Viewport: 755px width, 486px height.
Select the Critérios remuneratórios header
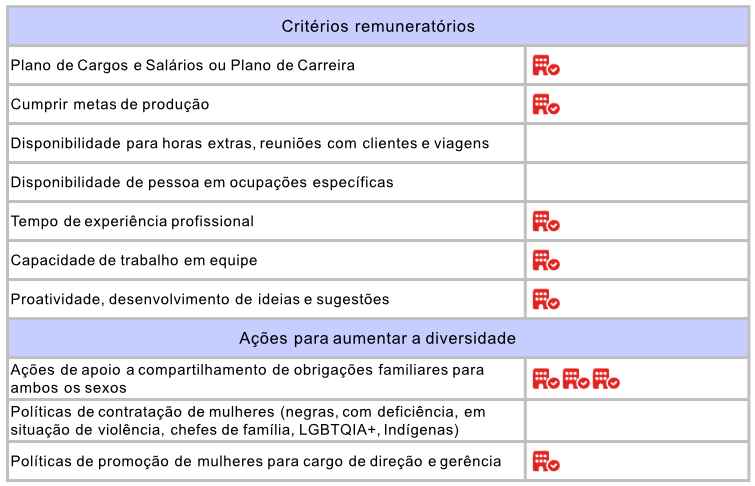(x=378, y=26)
